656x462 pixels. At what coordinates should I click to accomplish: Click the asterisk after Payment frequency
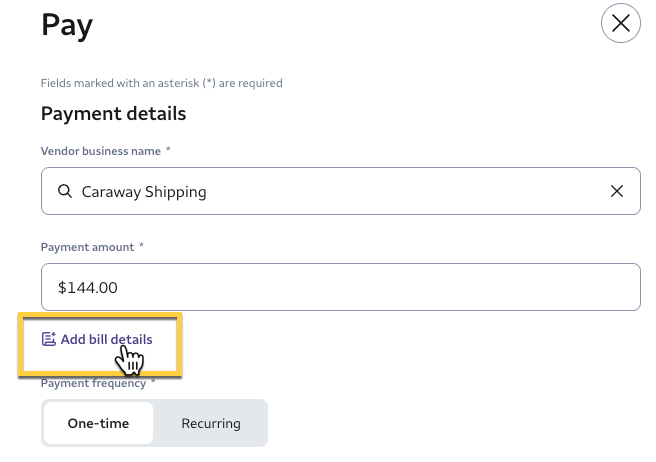tap(153, 383)
